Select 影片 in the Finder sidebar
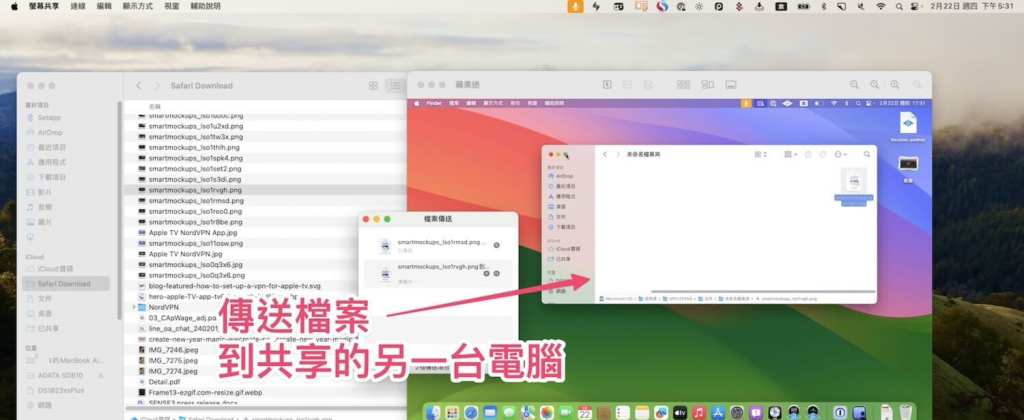Viewport: 1024px width, 420px height. tap(44, 192)
